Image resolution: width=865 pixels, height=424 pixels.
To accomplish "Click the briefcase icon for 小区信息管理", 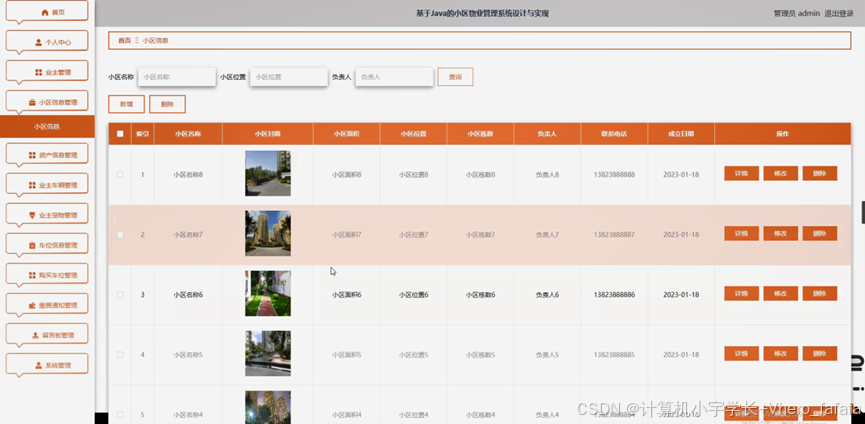I will (x=33, y=102).
